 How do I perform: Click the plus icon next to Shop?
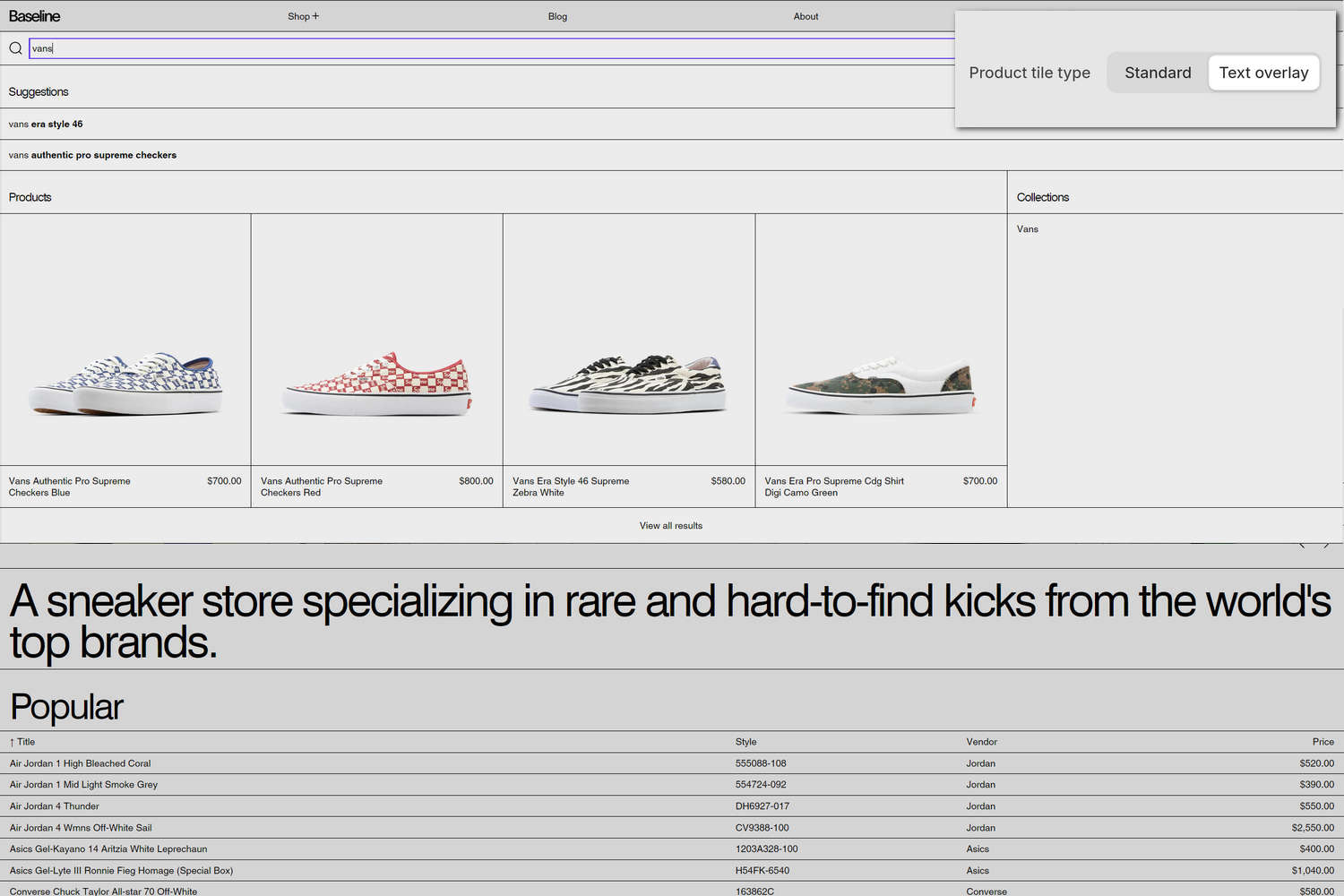tap(315, 15)
